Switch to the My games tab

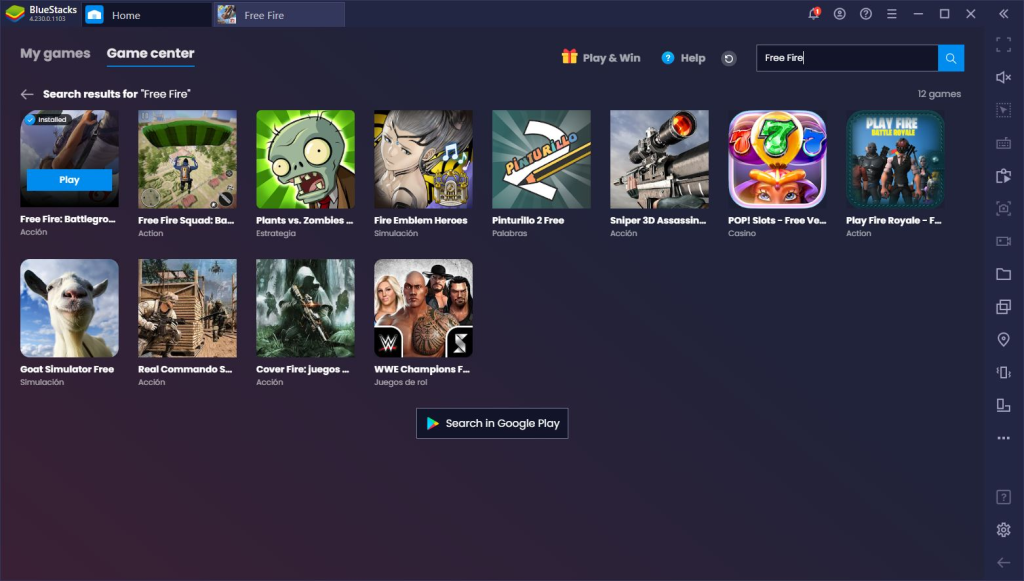tap(55, 54)
